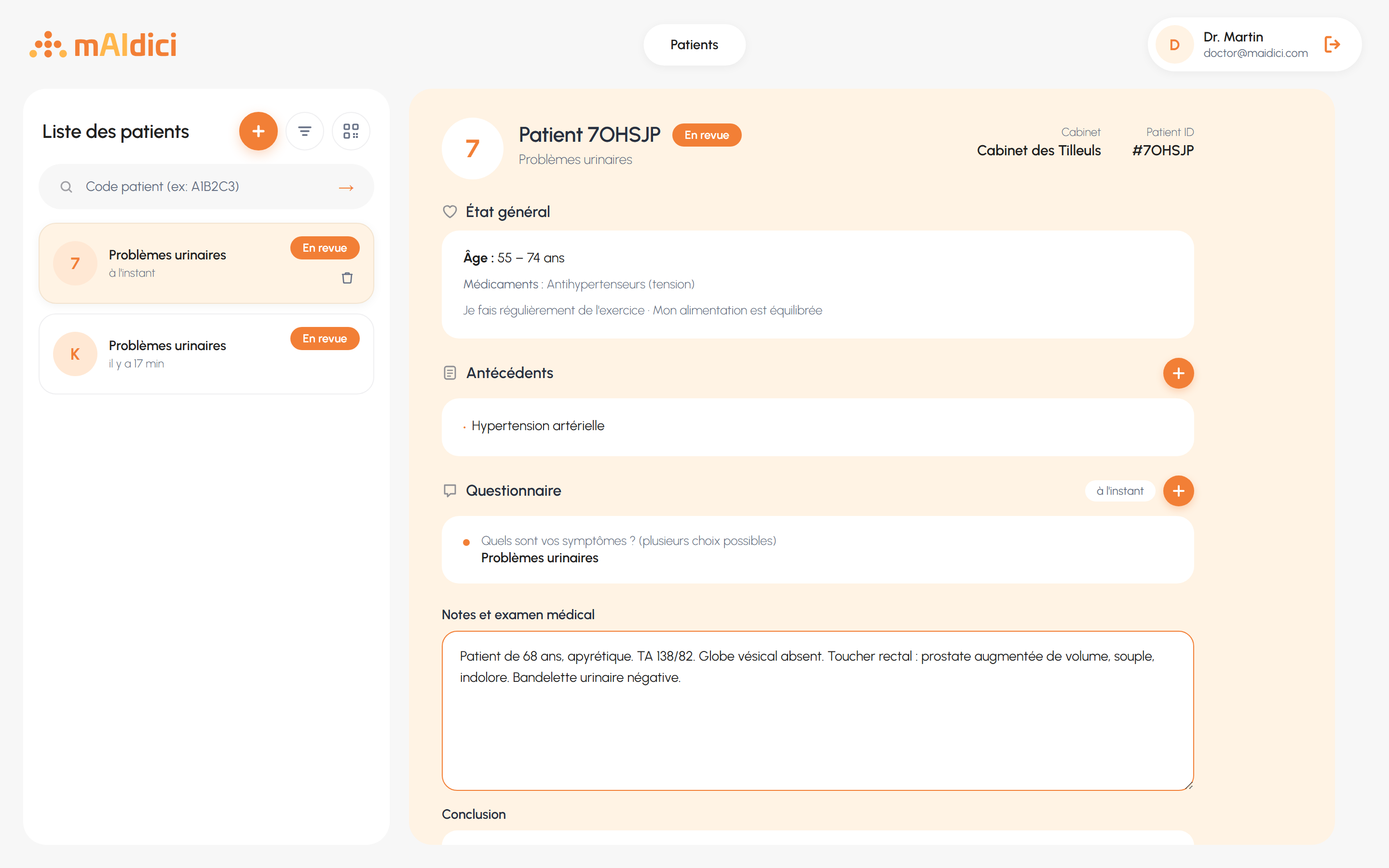Click the textarea resize handle corner

click(x=1189, y=786)
